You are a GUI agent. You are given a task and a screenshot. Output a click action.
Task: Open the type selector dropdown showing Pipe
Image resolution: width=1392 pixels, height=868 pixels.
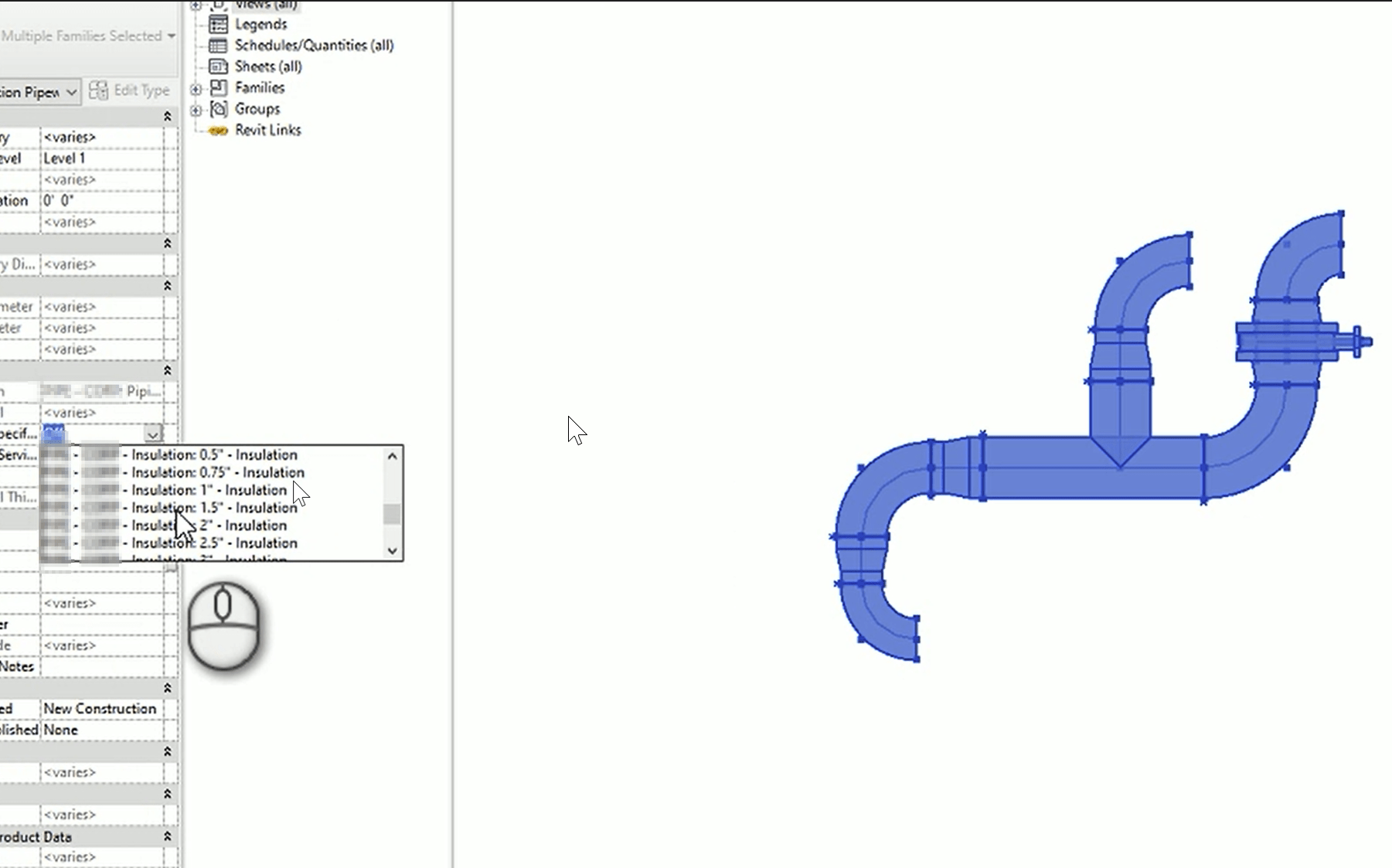(x=70, y=91)
